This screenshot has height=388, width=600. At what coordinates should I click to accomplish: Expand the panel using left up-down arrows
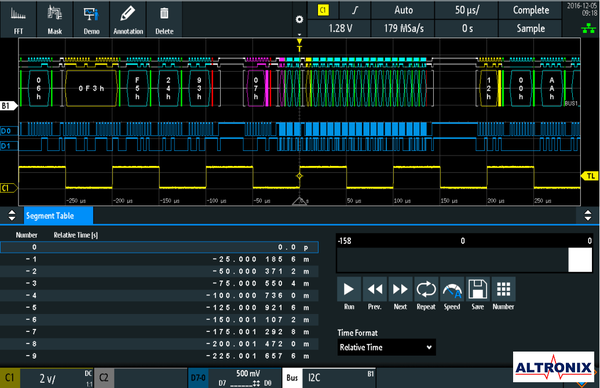pos(12,215)
